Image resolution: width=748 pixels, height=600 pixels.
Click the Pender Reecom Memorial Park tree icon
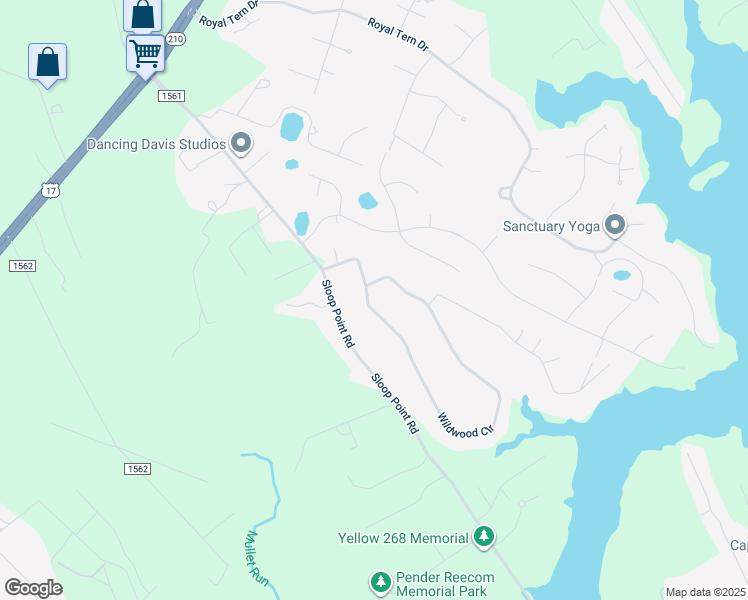click(381, 583)
